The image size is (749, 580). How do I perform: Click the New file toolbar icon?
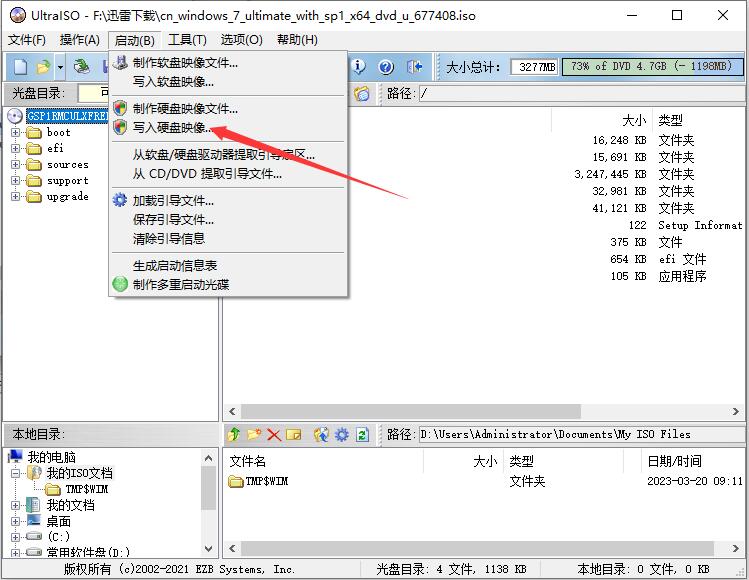(21, 66)
